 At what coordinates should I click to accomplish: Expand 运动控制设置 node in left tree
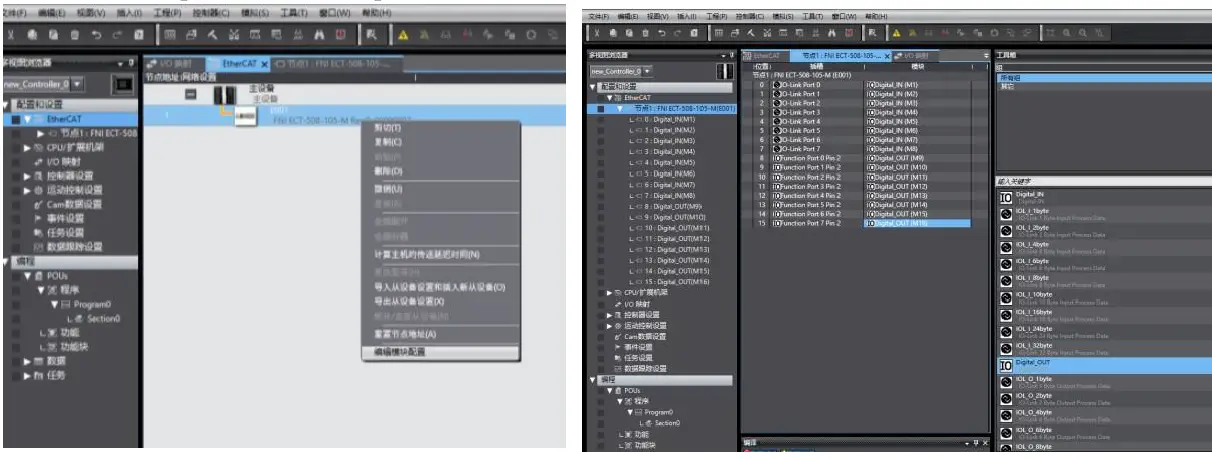pos(28,189)
